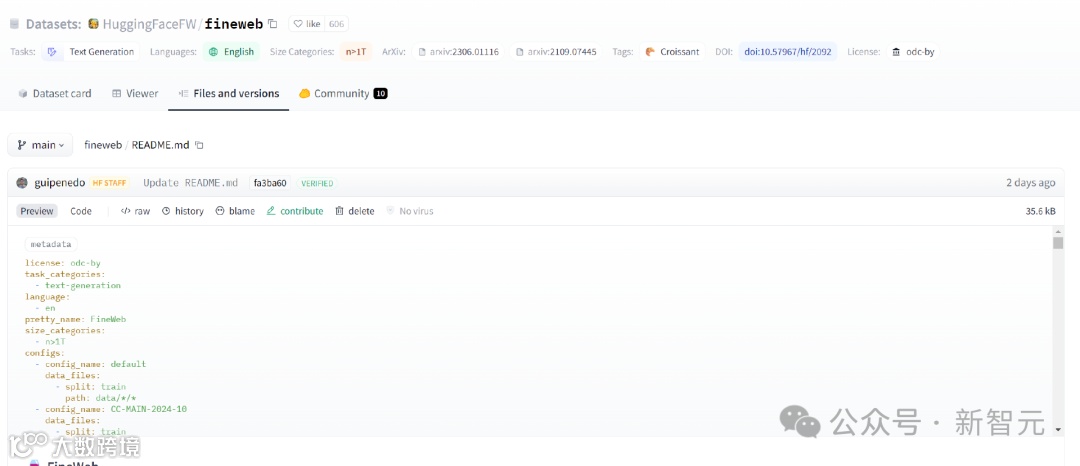Click the VERIFIED commit badge
The width and height of the screenshot is (1080, 466).
[317, 183]
